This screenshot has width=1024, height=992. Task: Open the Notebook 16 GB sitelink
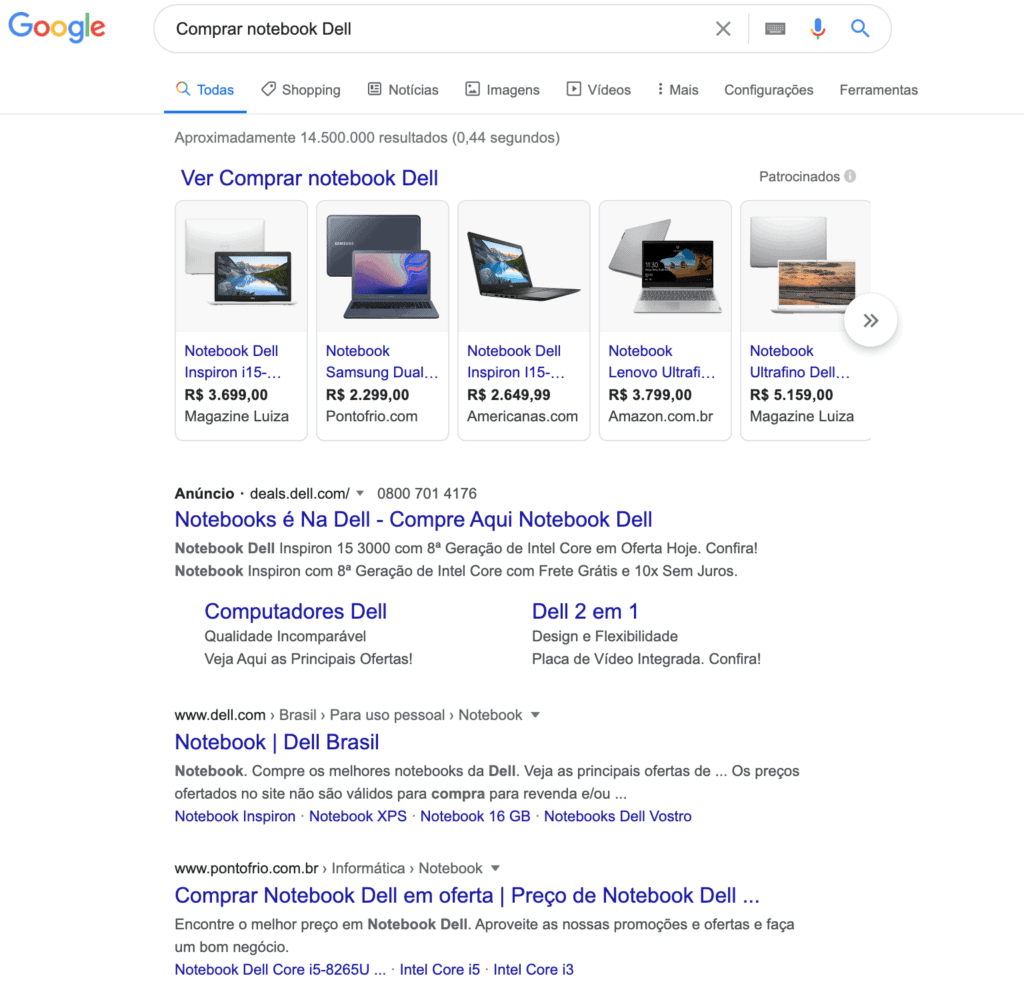tap(475, 816)
